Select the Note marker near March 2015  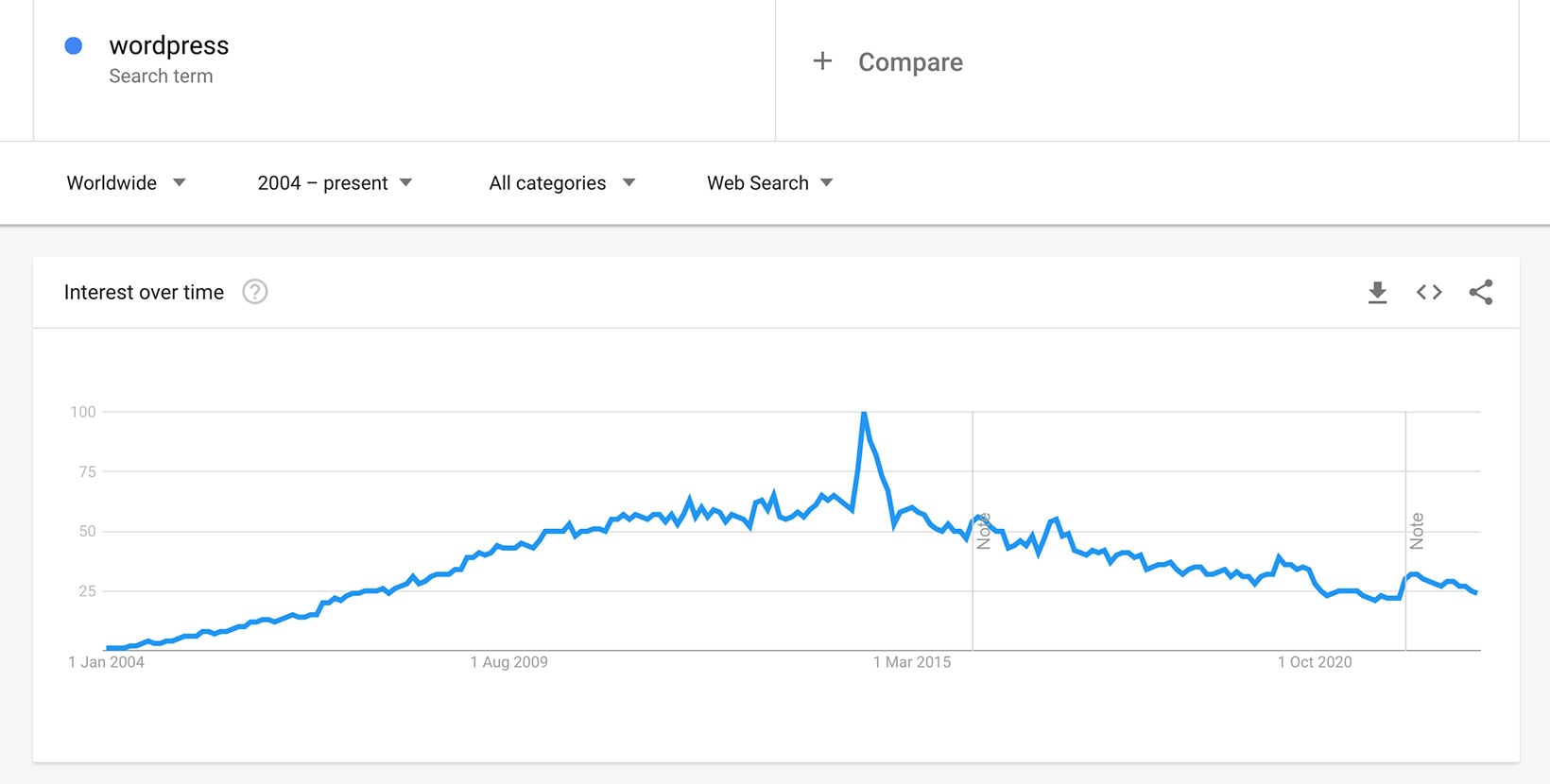[983, 529]
